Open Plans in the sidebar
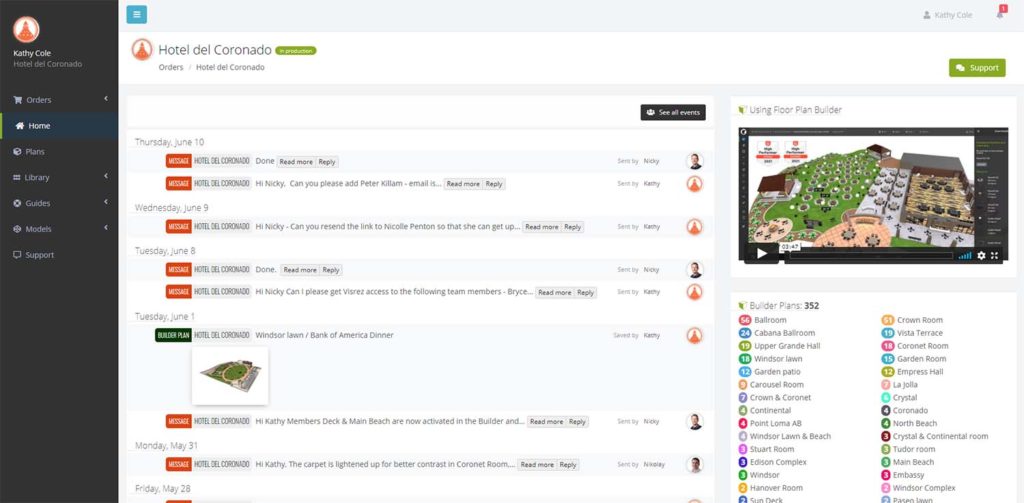Screen dimensions: 1024x503 click(x=35, y=152)
